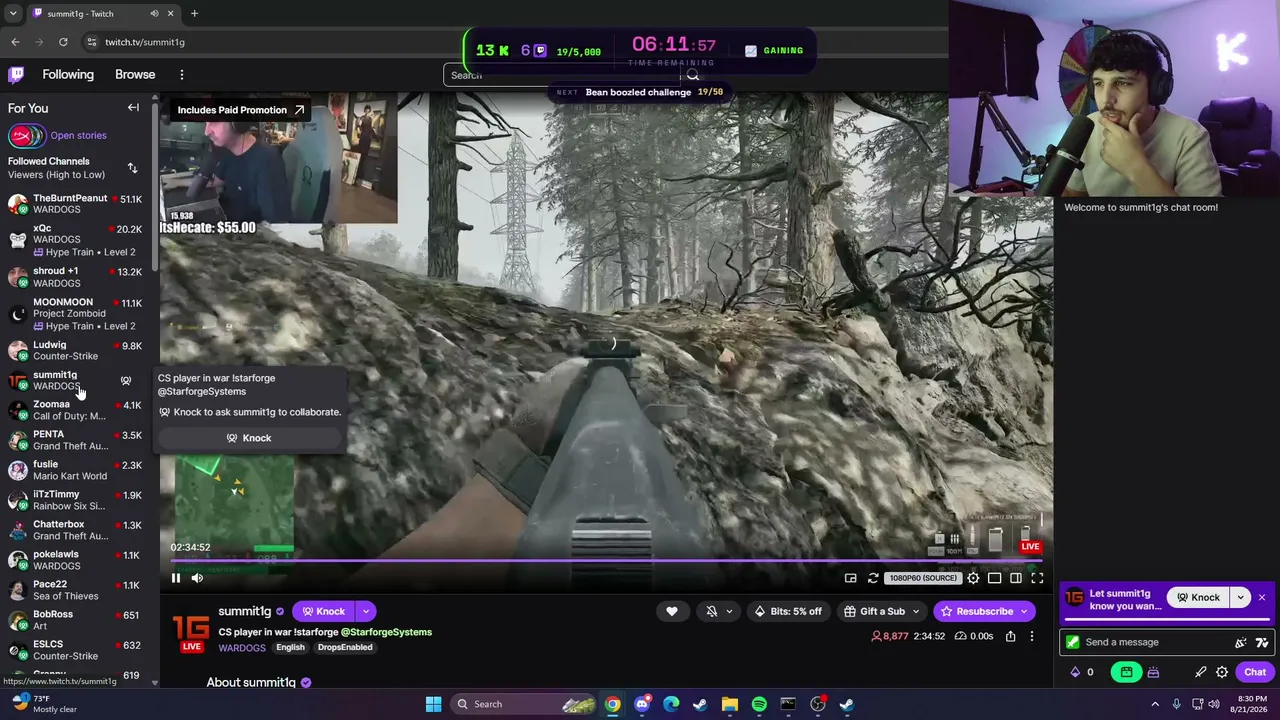The height and width of the screenshot is (720, 1280).
Task: Open the Twitch navigation more-options menu
Action: click(181, 74)
